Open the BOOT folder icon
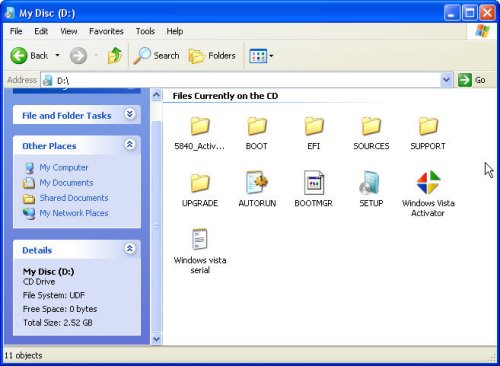 coord(257,126)
